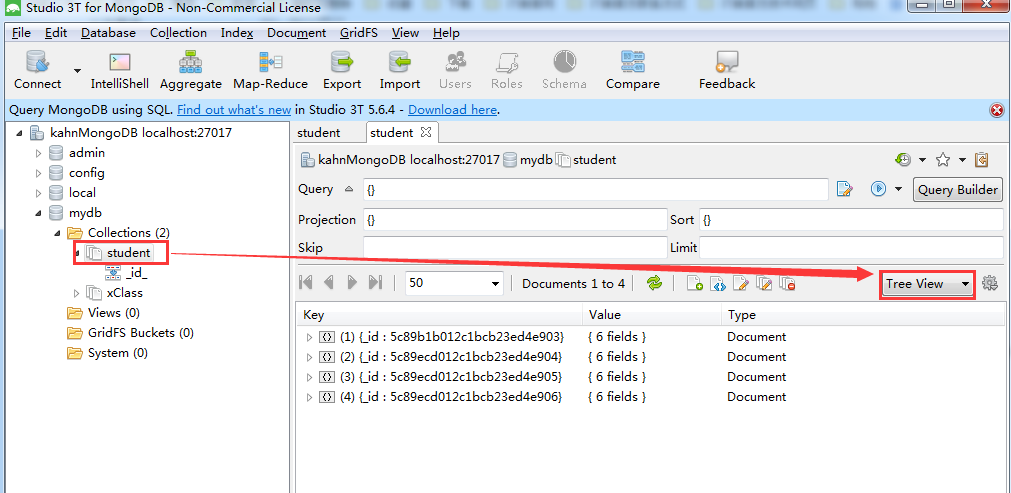Image resolution: width=1011 pixels, height=493 pixels.
Task: Open the bookmark star dropdown arrow
Action: (x=962, y=160)
